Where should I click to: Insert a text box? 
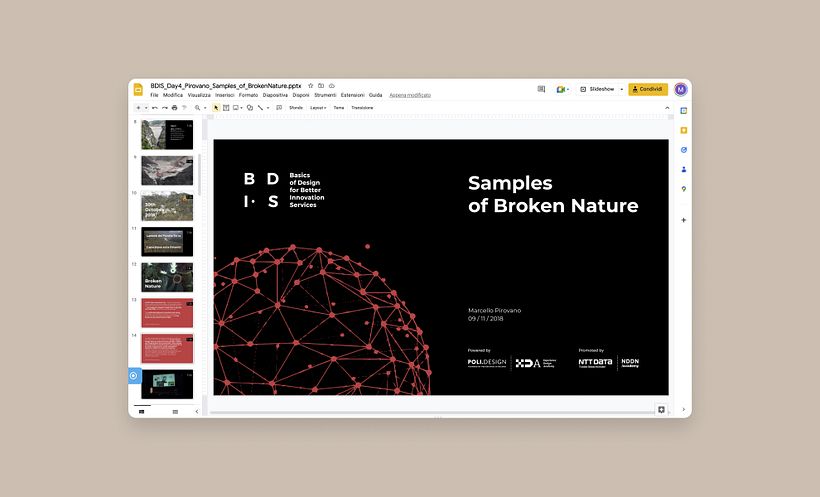tap(226, 108)
